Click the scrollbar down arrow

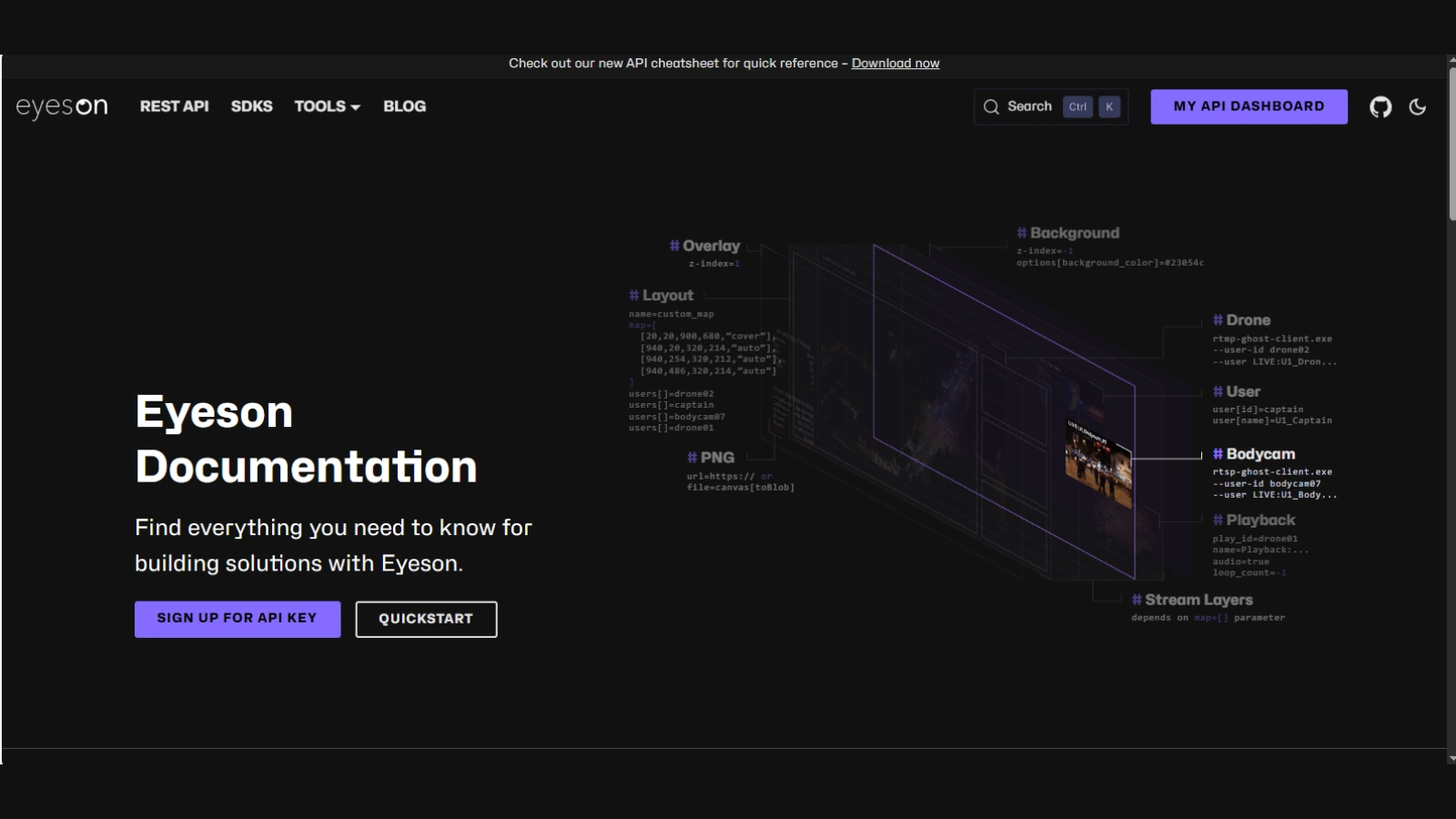(x=1451, y=757)
